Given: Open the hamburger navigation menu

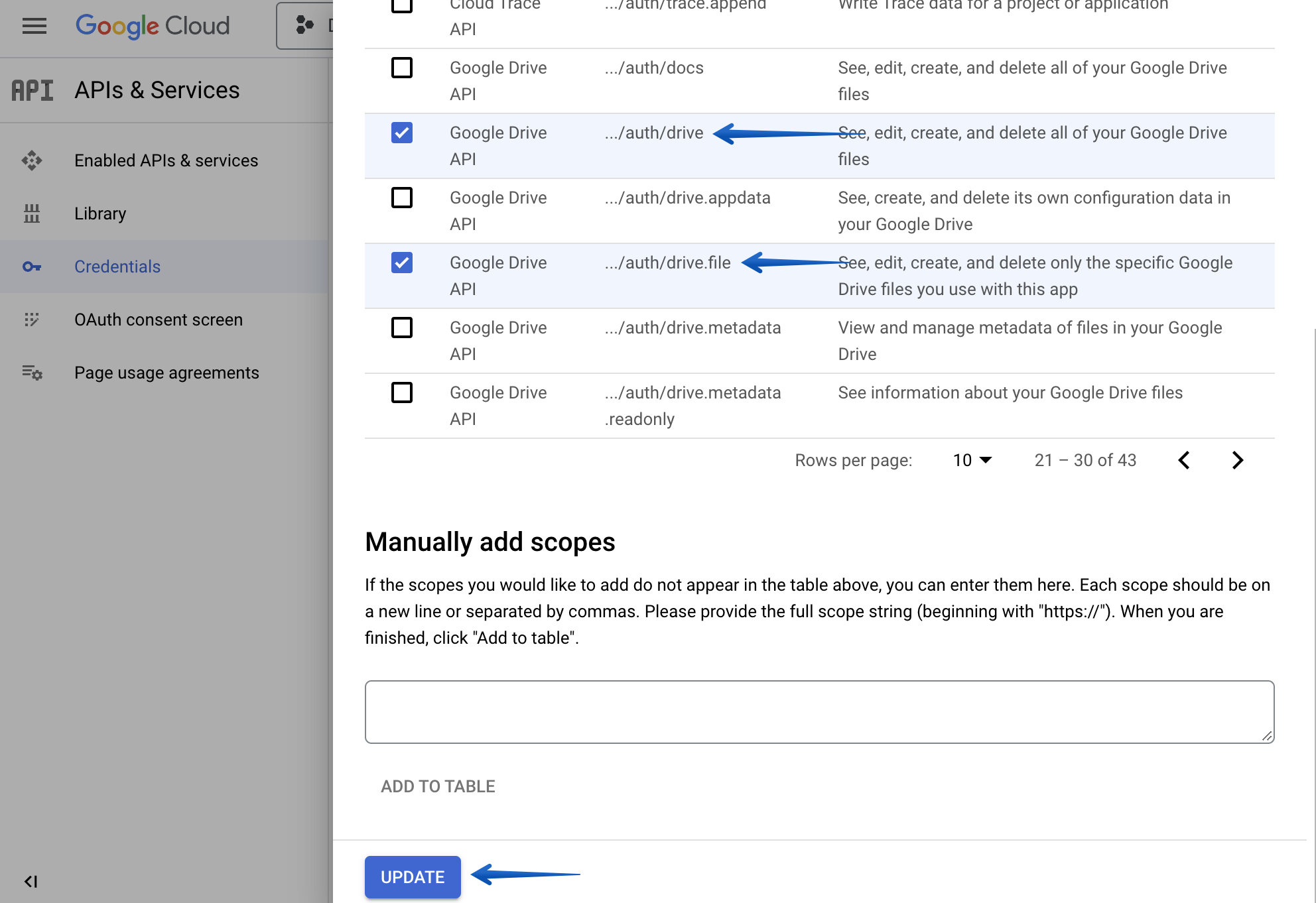Looking at the screenshot, I should coord(34,26).
